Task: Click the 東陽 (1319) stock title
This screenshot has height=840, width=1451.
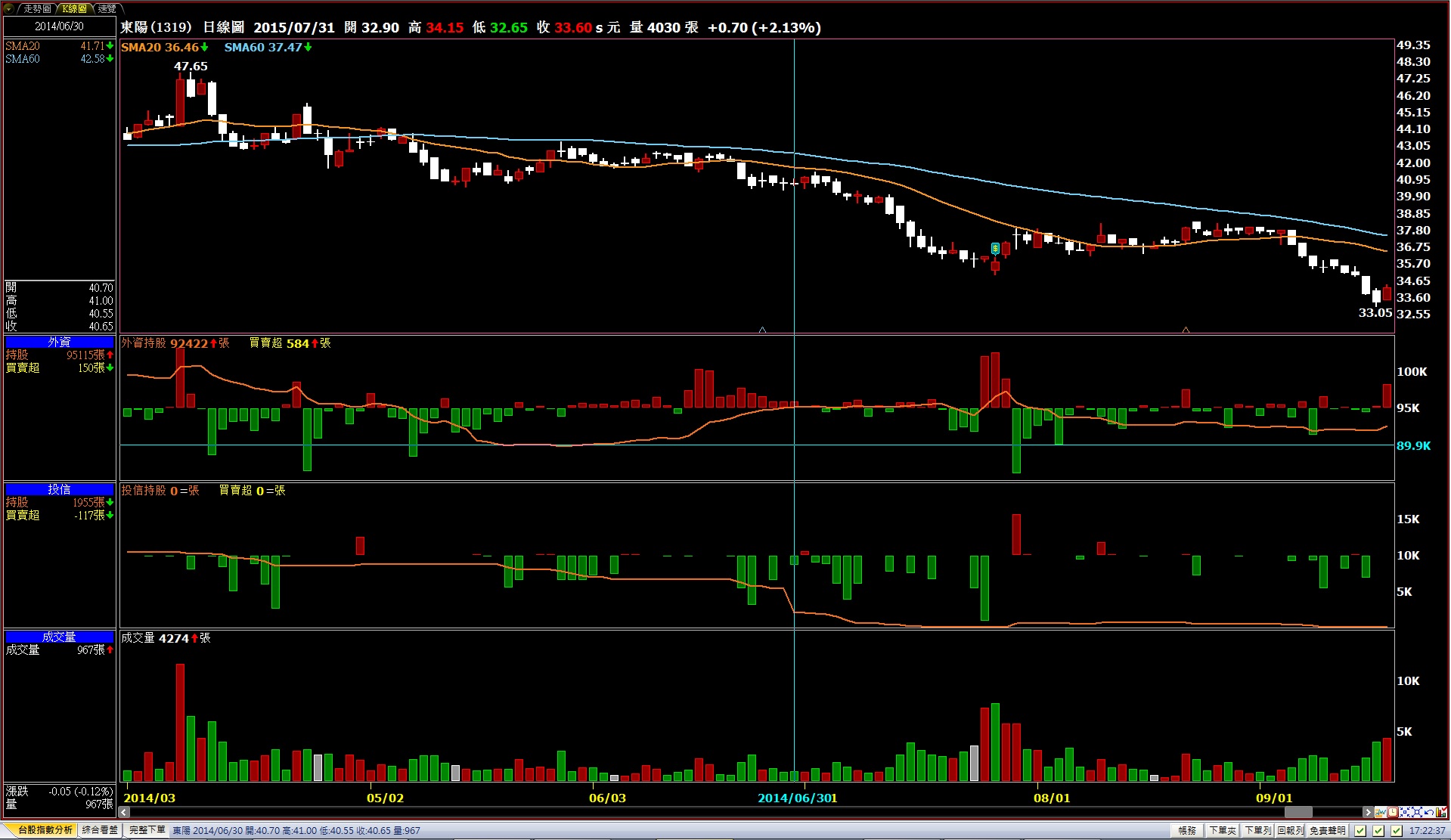Action: pyautogui.click(x=156, y=27)
